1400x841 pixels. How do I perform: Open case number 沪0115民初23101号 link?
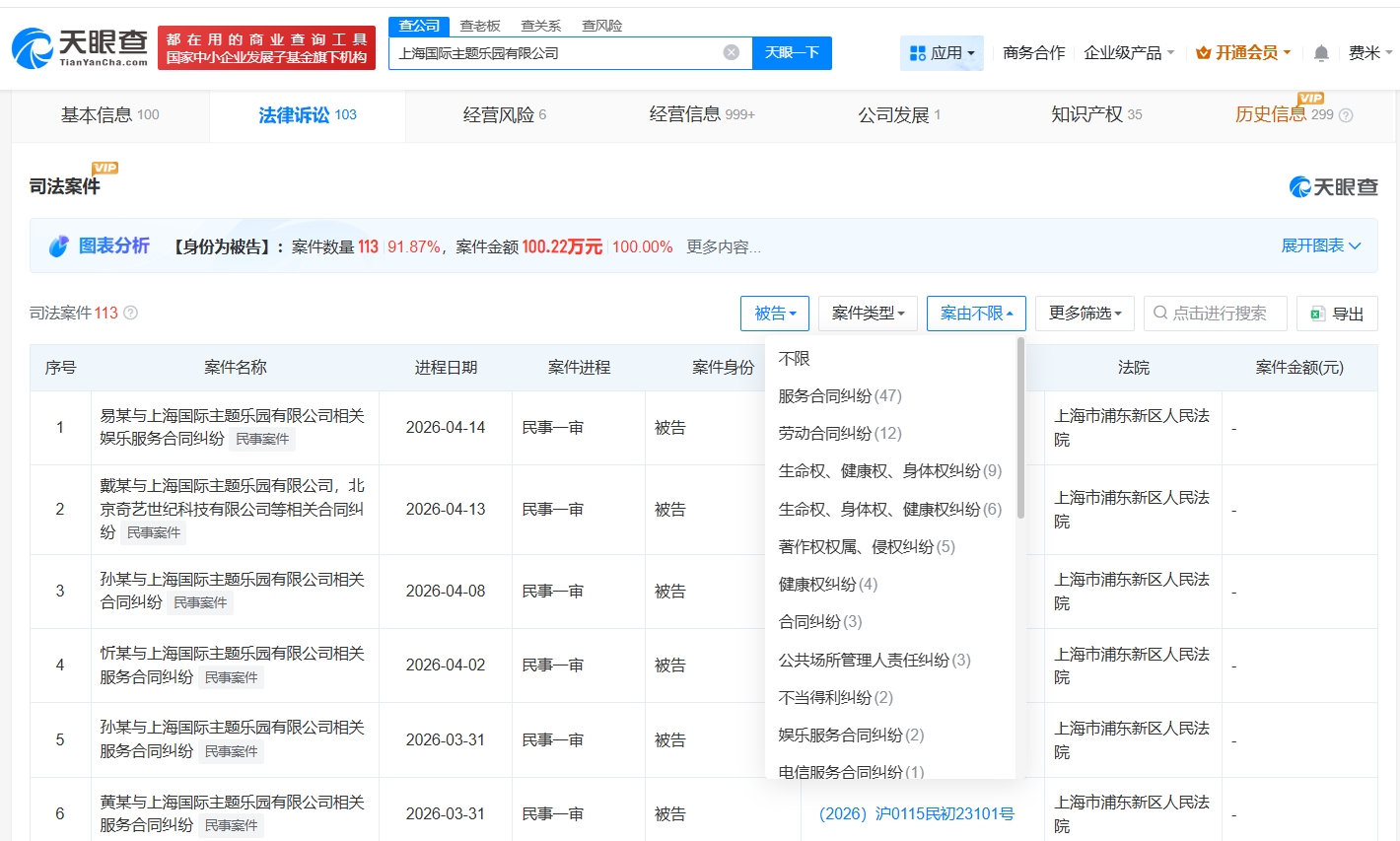916,813
